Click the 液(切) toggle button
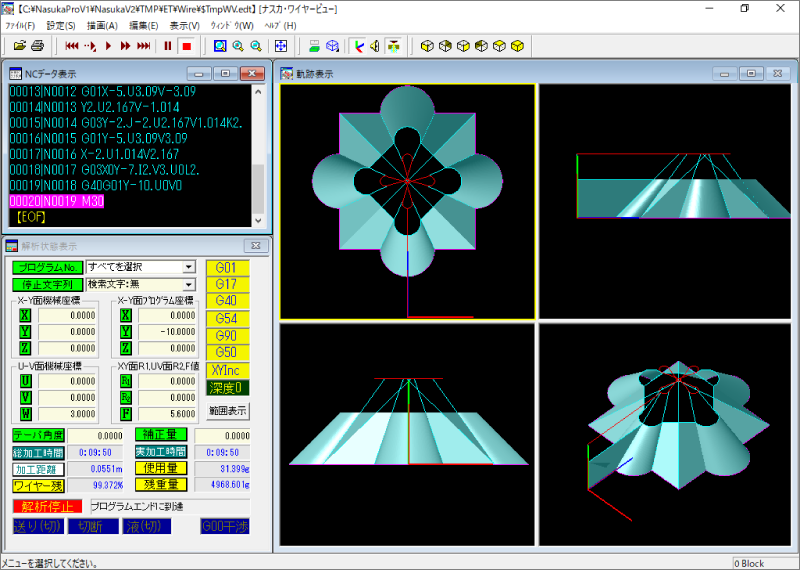 coord(147,526)
